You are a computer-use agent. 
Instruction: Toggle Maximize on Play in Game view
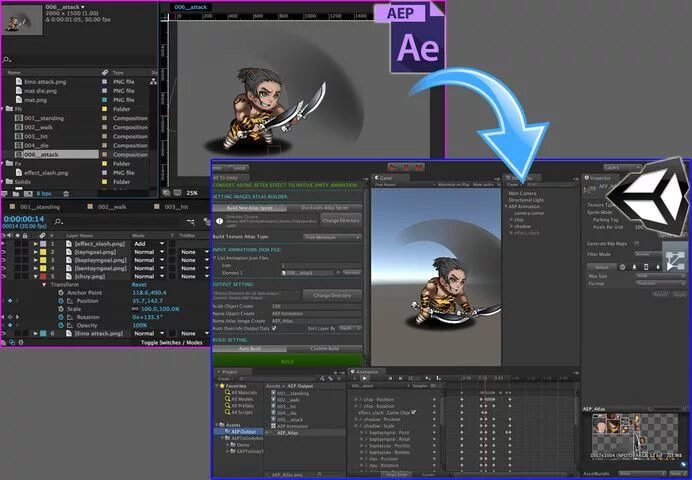453,184
